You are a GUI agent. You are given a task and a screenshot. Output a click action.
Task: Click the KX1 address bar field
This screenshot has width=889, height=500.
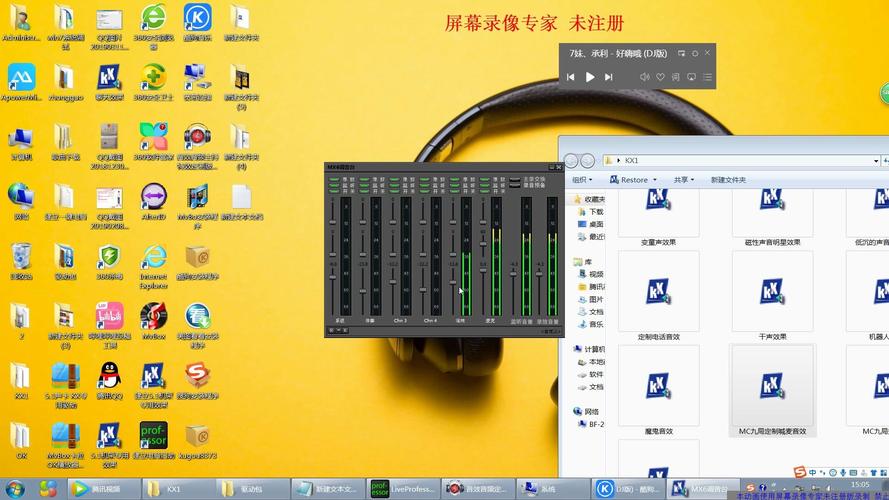click(x=740, y=161)
